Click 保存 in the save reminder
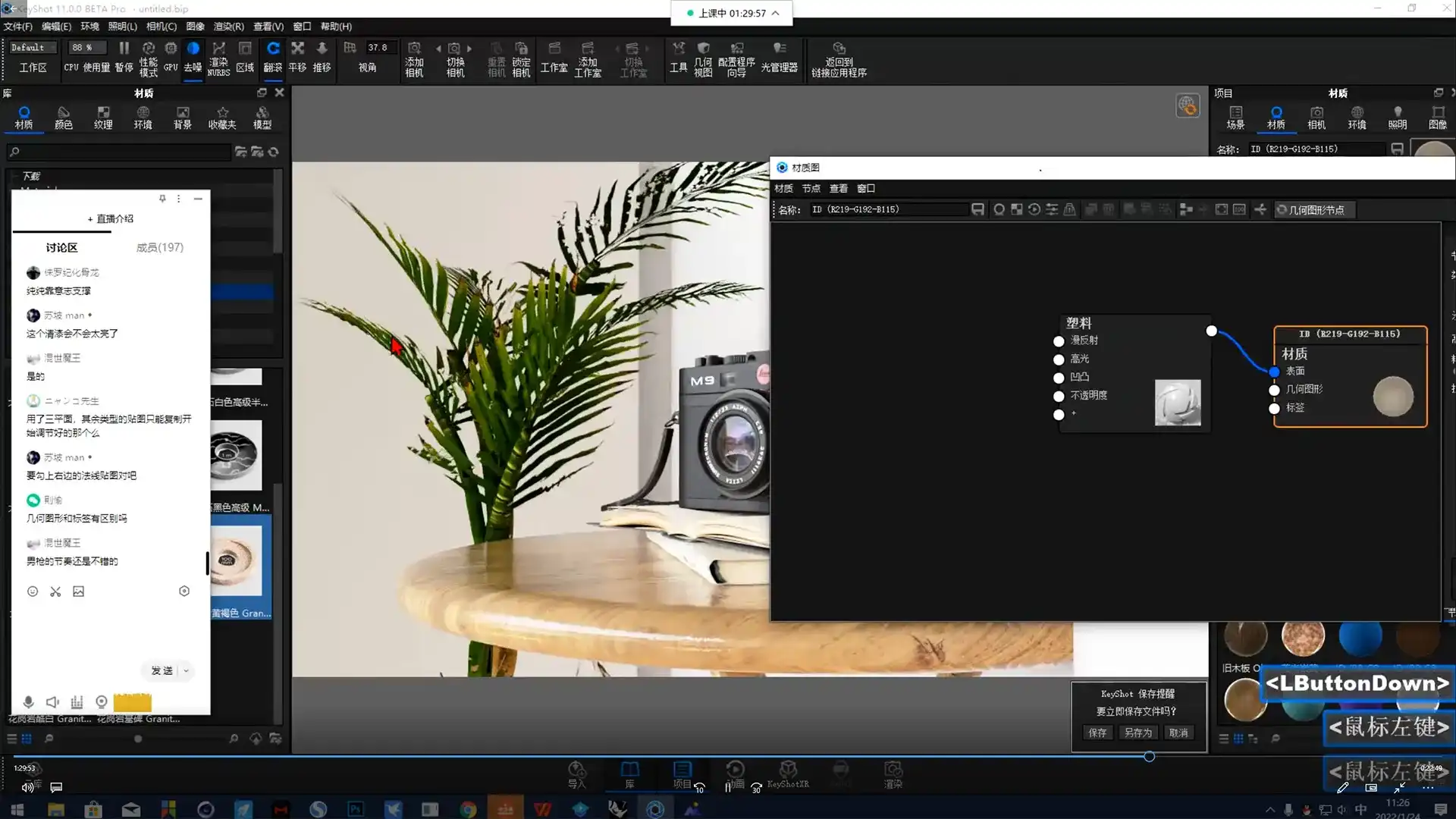Image resolution: width=1456 pixels, height=819 pixels. (1097, 733)
